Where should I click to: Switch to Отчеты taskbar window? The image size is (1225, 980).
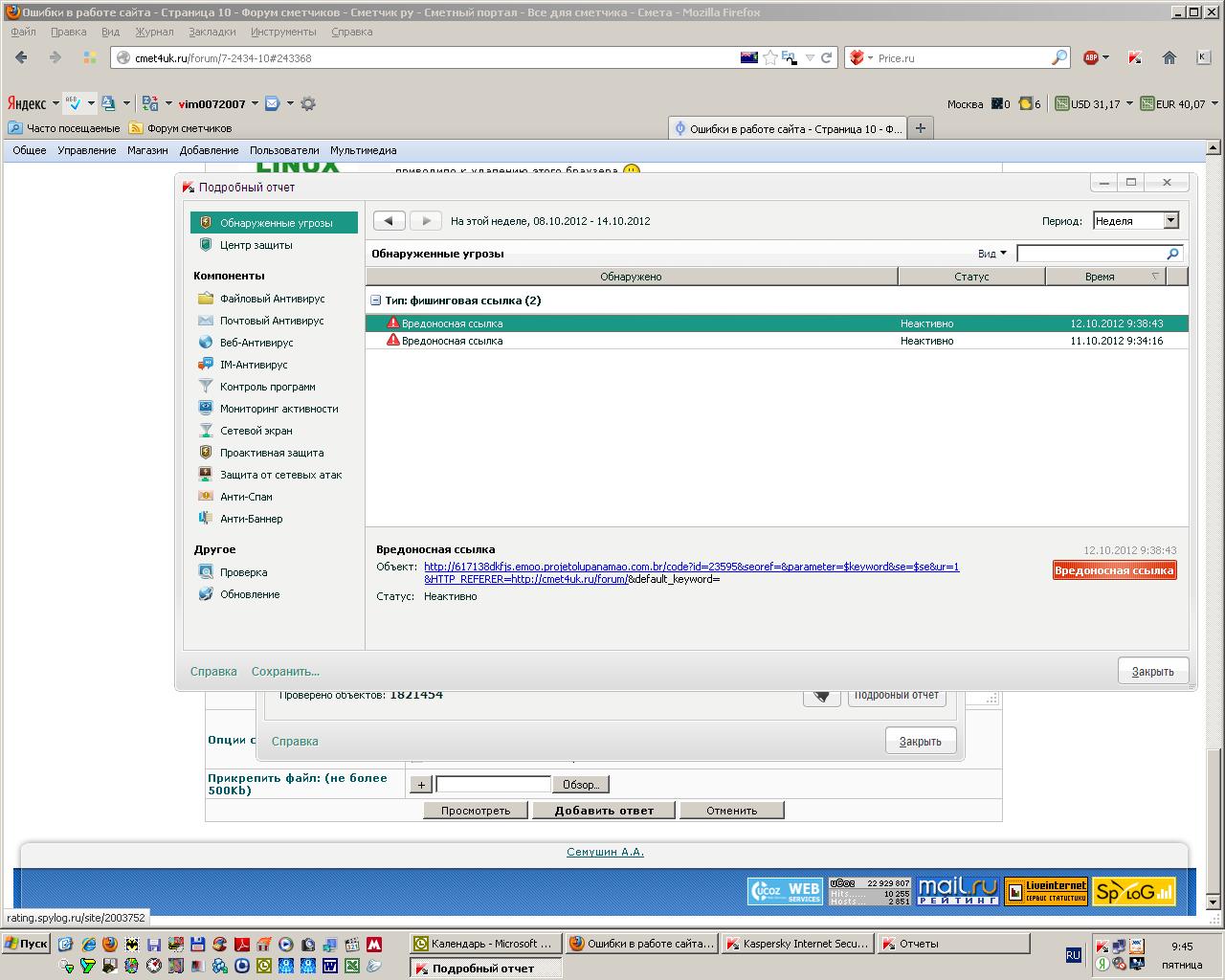(x=952, y=944)
